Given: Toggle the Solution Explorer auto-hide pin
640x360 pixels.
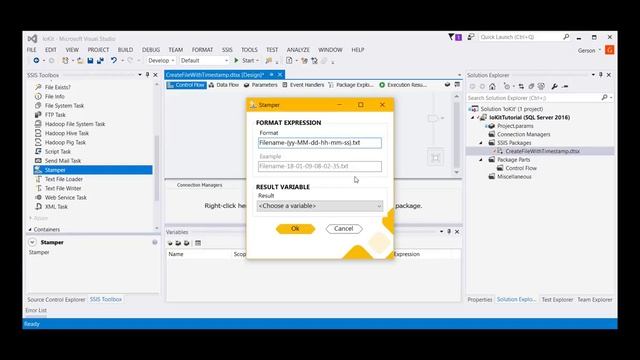Looking at the screenshot, I should (x=601, y=75).
